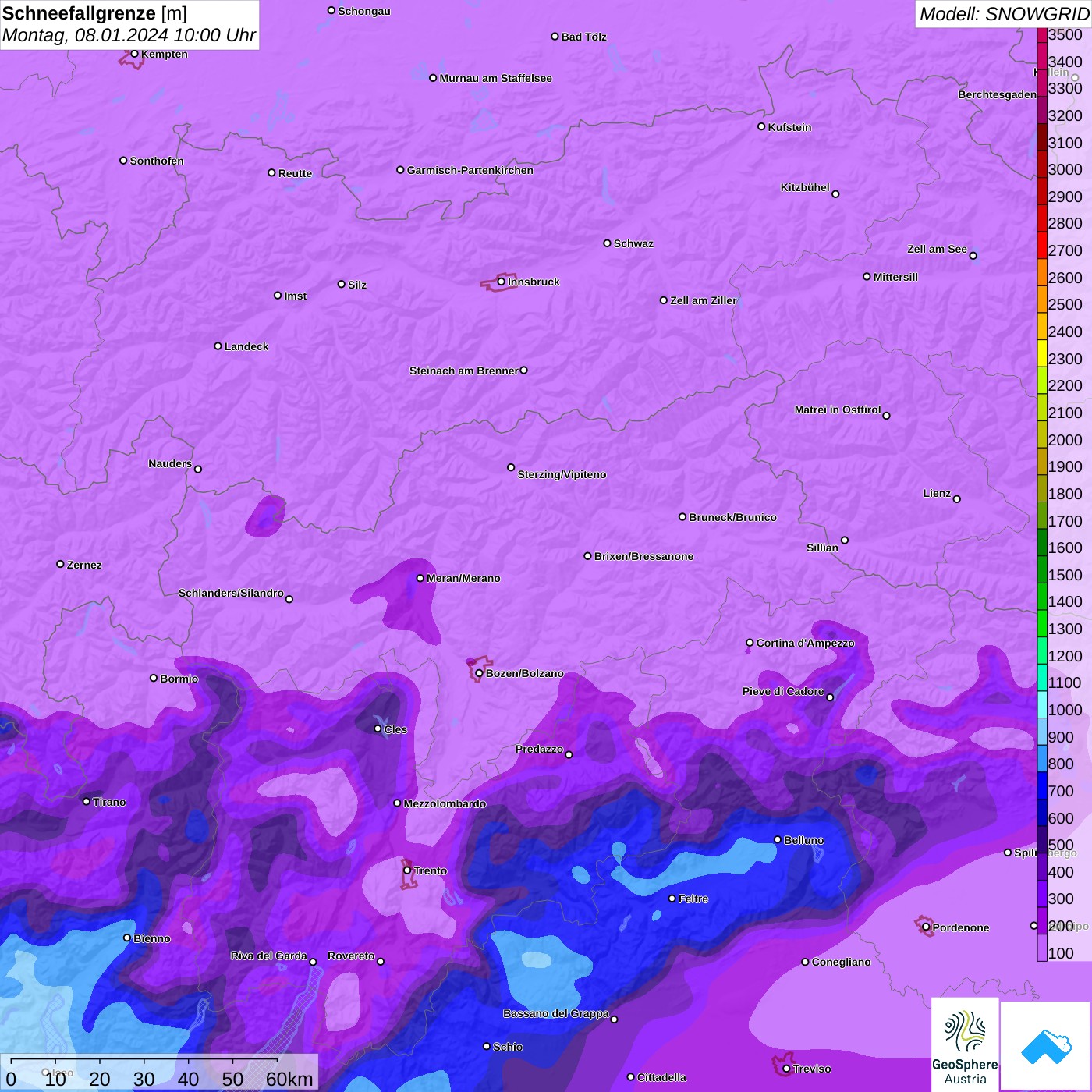
Task: Click the Nauders location dot
Action: (198, 469)
